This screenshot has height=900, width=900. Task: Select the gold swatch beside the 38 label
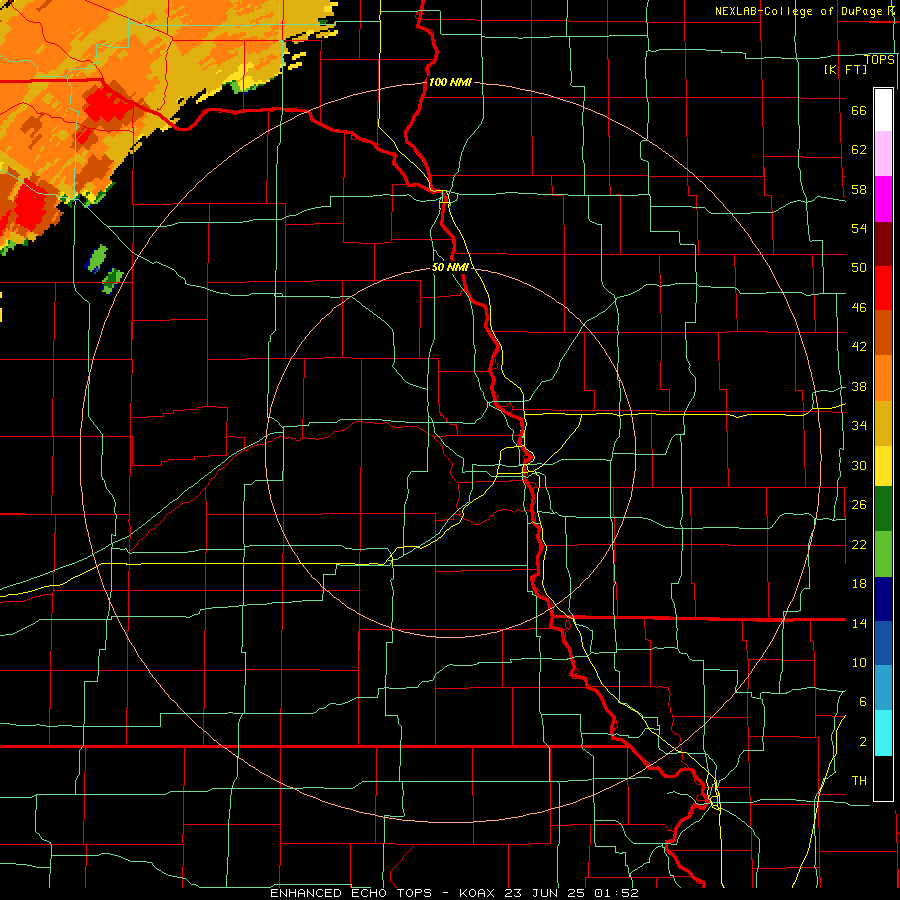coord(883,423)
